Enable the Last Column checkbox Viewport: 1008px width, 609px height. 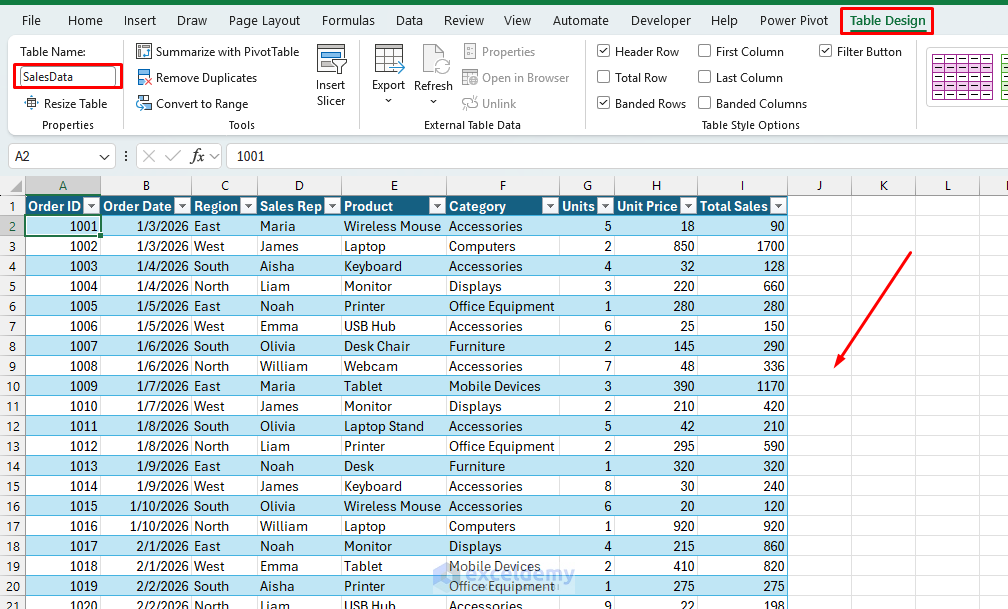(x=705, y=77)
